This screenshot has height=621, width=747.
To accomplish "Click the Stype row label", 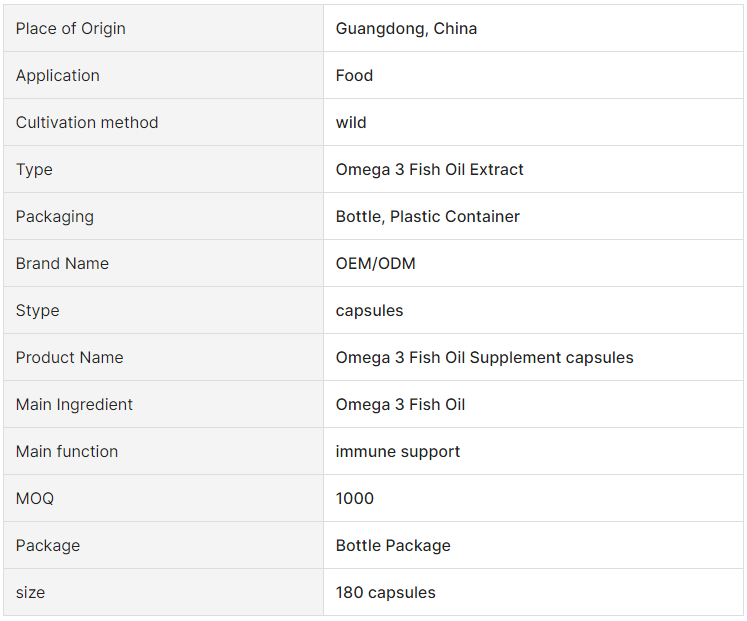I will coord(37,310).
